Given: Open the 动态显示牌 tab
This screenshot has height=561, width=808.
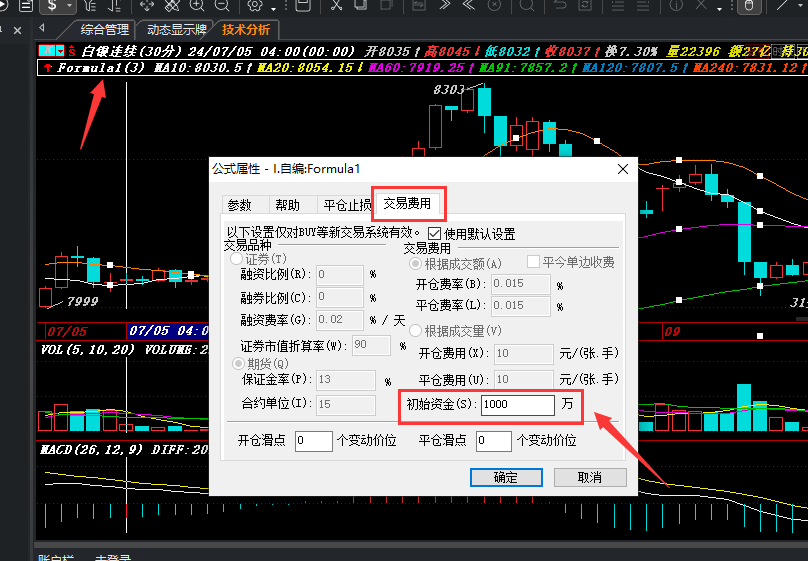Looking at the screenshot, I should tap(177, 30).
